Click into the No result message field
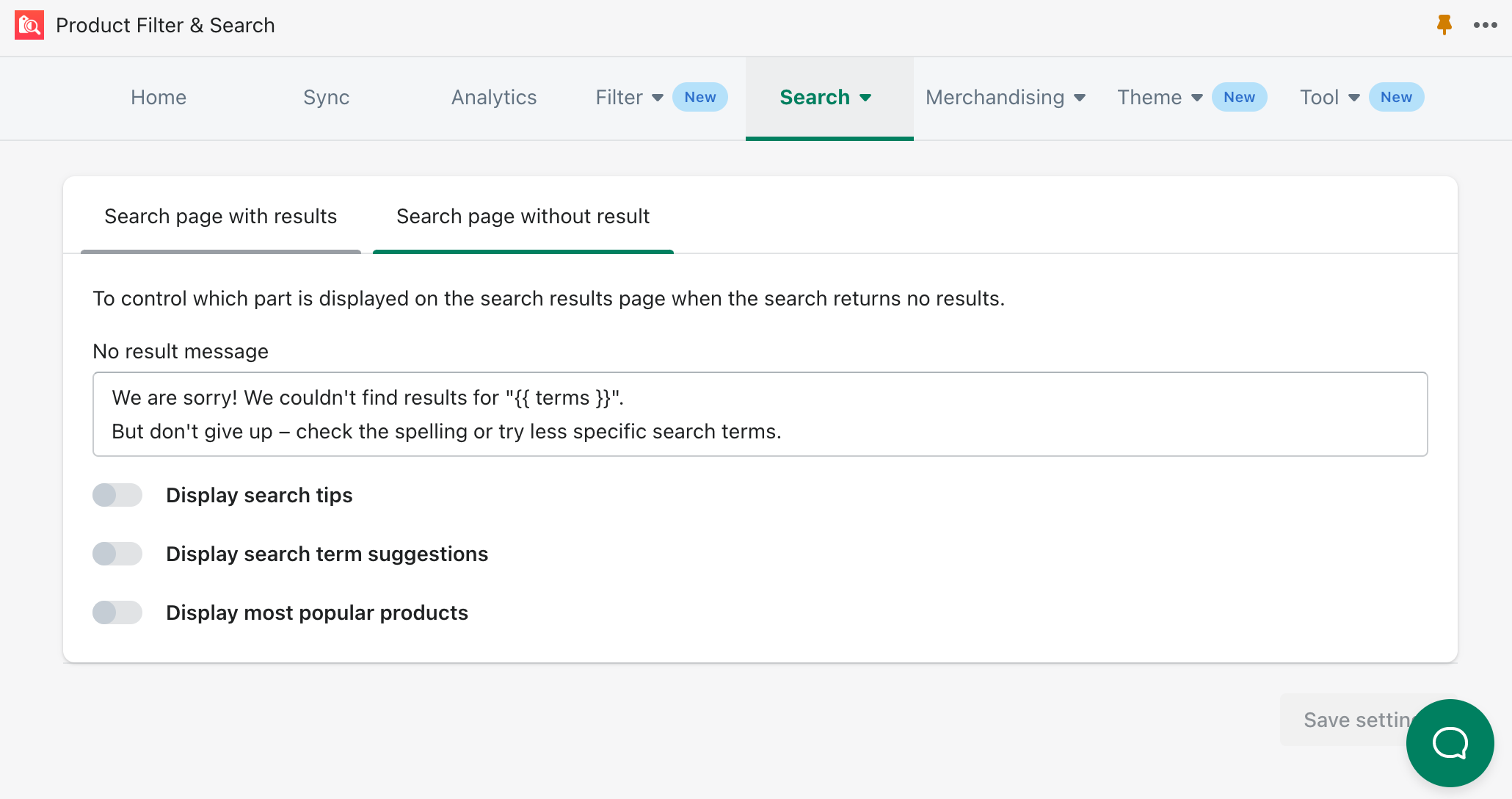Screen dimensions: 1512x799 pos(760,414)
